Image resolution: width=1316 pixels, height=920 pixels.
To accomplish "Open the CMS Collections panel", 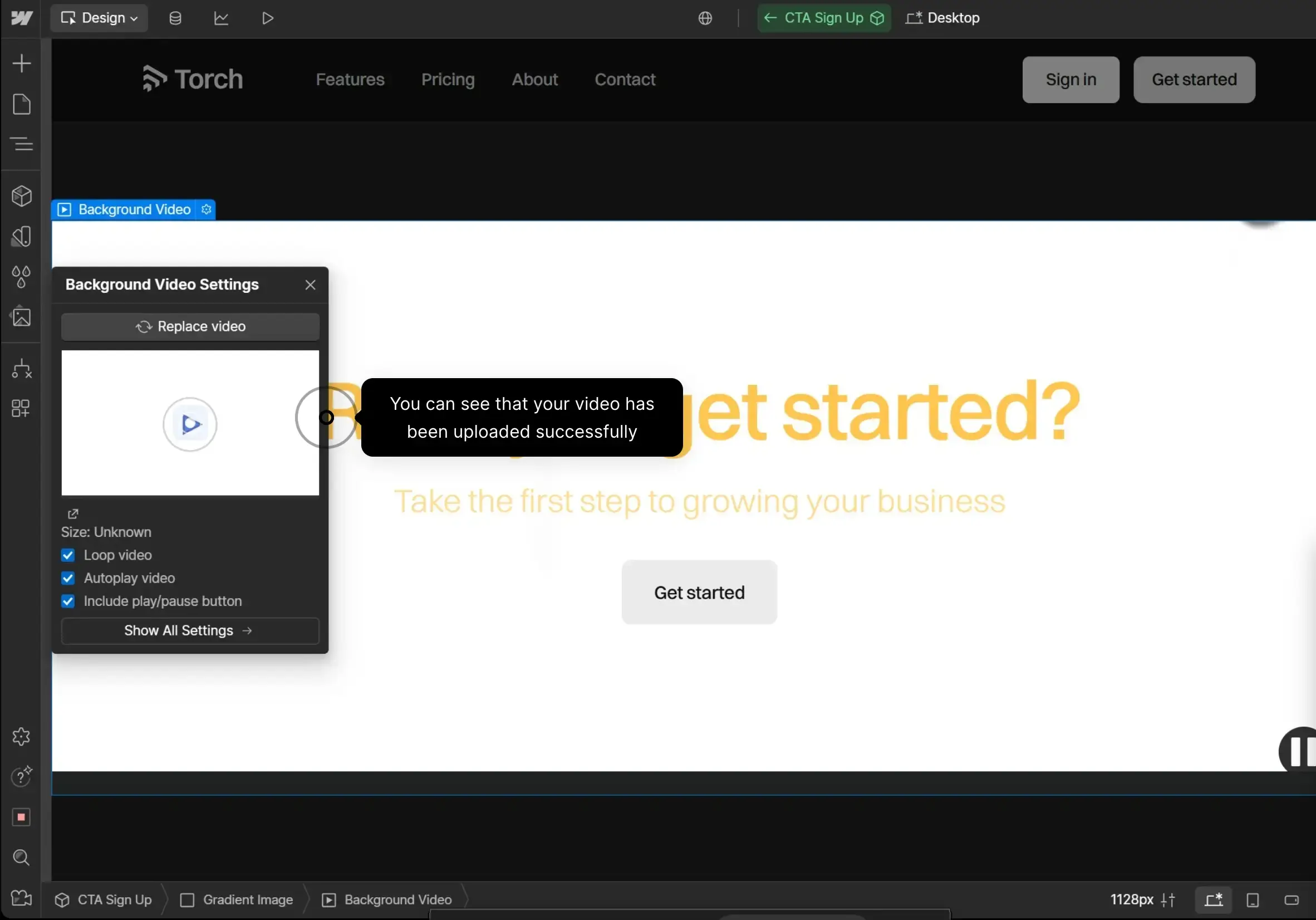I will (174, 18).
